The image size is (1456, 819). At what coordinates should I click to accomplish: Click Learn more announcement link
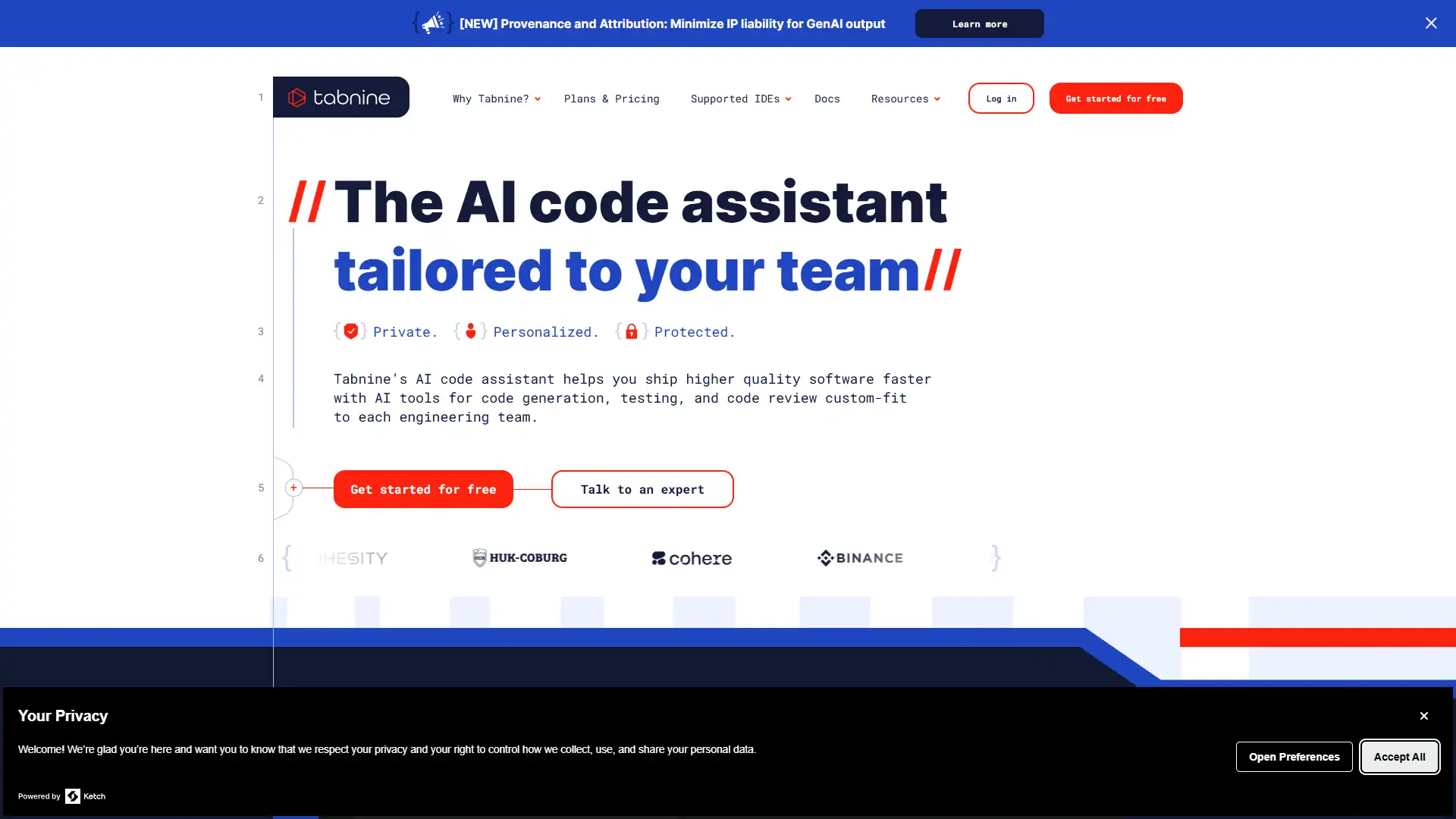click(x=979, y=23)
